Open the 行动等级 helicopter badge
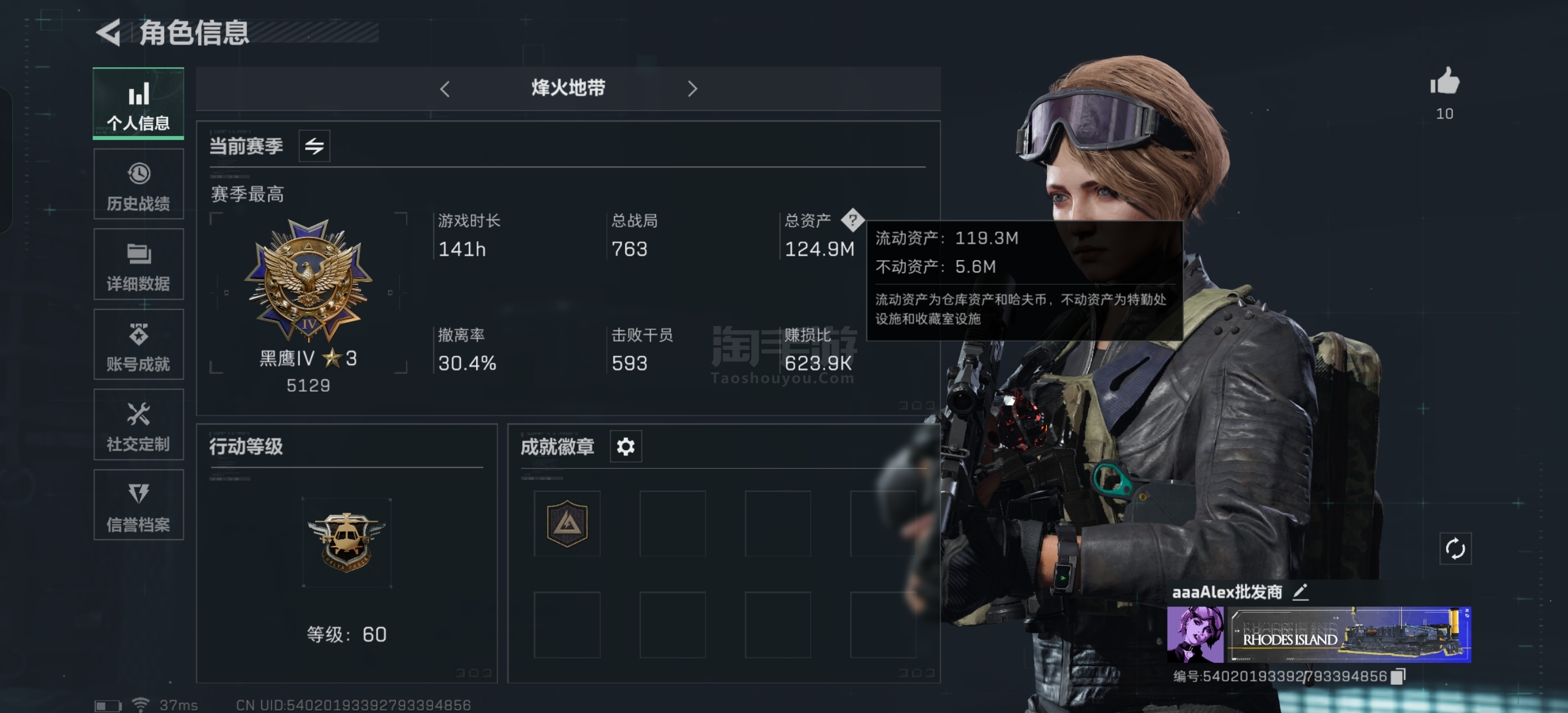The width and height of the screenshot is (1568, 713). point(346,543)
